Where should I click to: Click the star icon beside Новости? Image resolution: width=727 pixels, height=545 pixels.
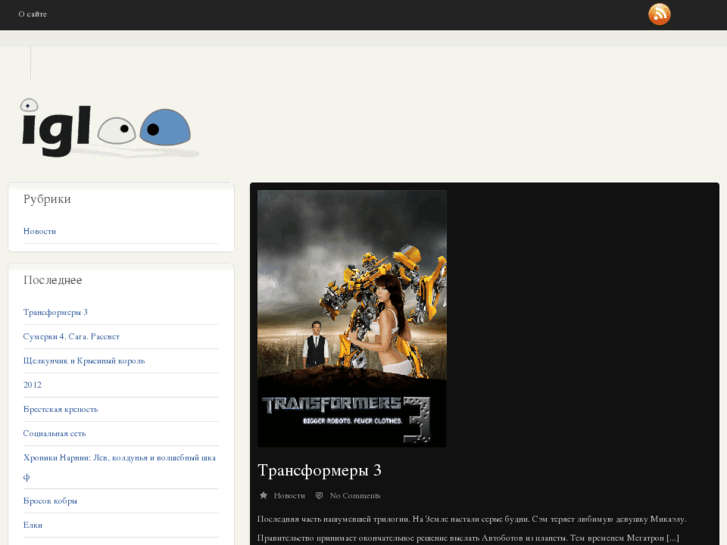[x=263, y=495]
